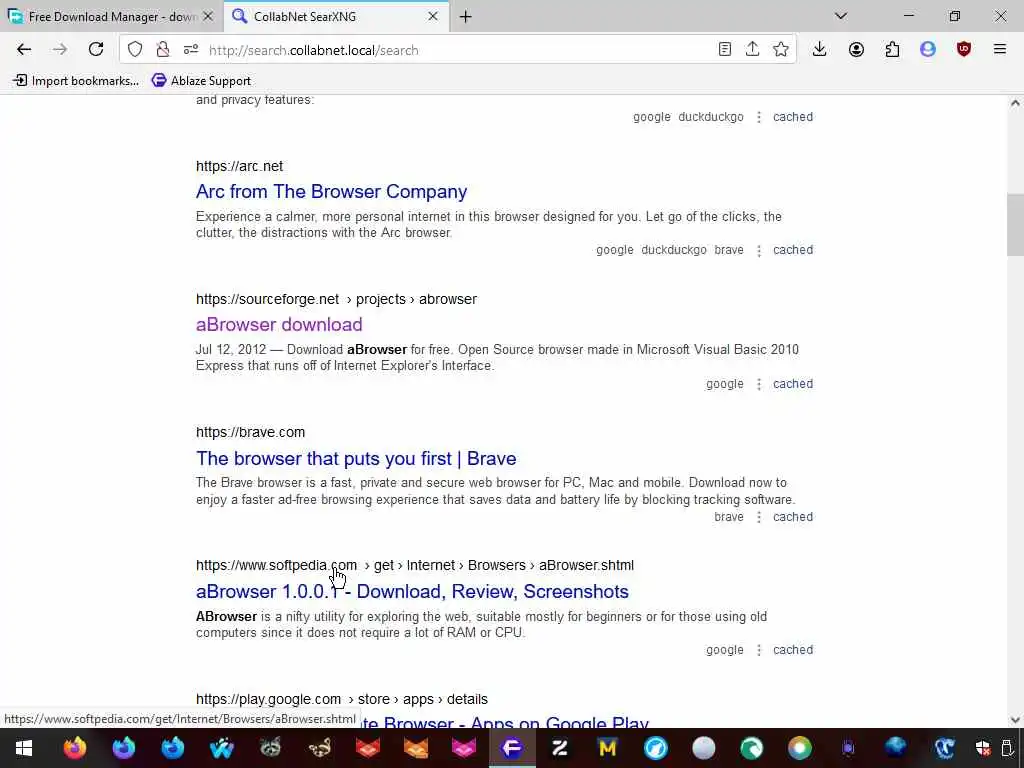
Task: Close the Free Download Manager tab
Action: click(208, 17)
